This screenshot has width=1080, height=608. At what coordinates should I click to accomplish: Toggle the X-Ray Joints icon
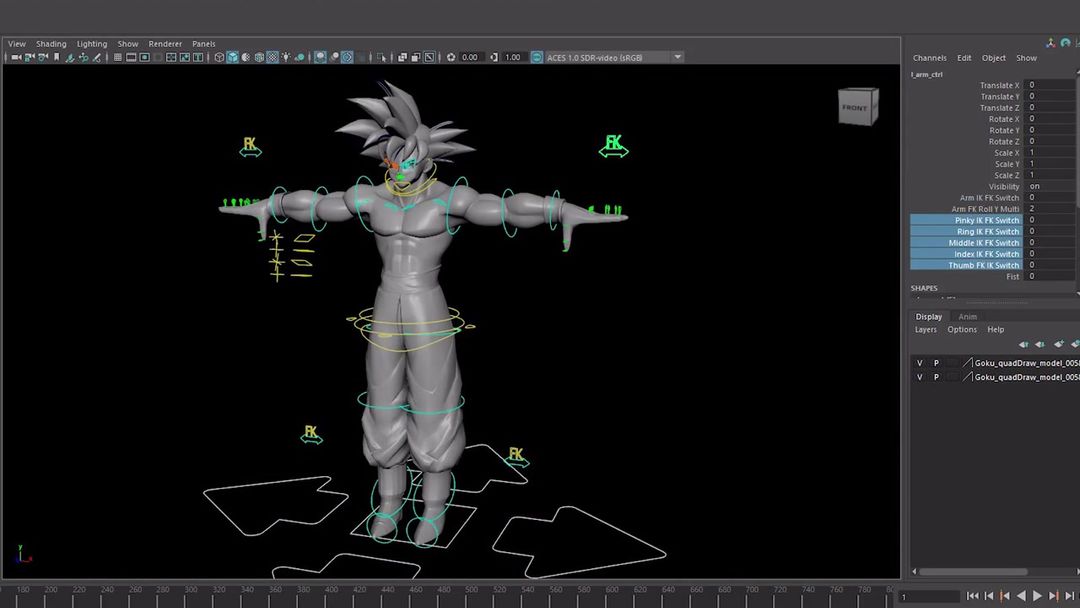(x=428, y=57)
